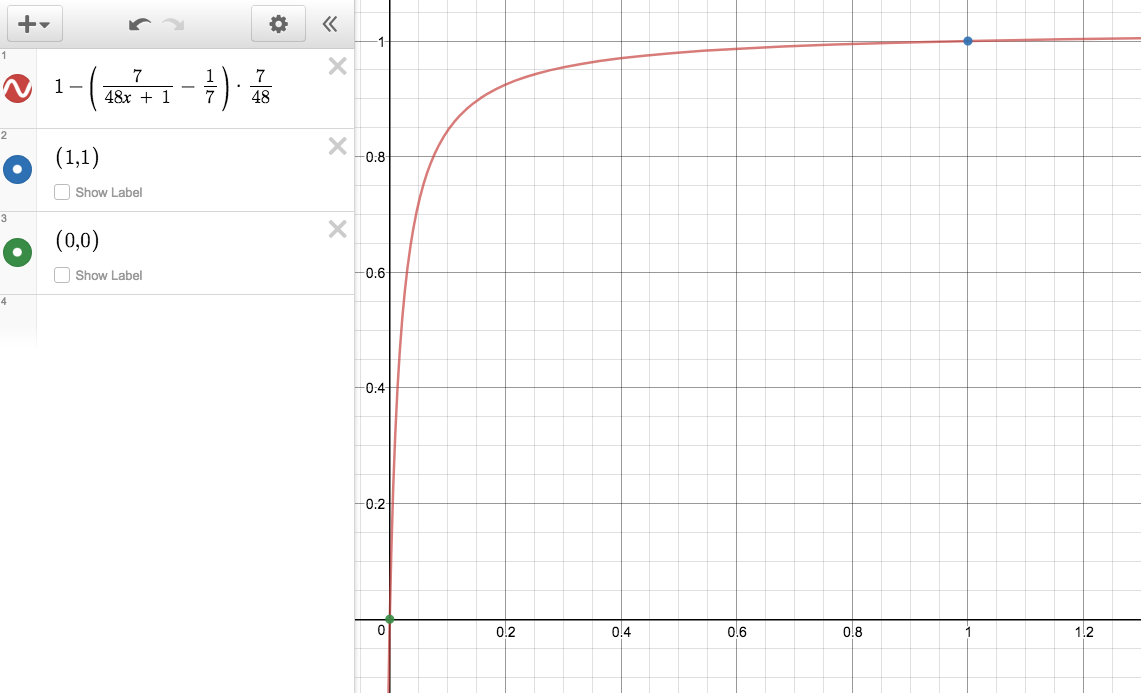Select the green origin point on graph
Image resolution: width=1141 pixels, height=693 pixels.
389,619
